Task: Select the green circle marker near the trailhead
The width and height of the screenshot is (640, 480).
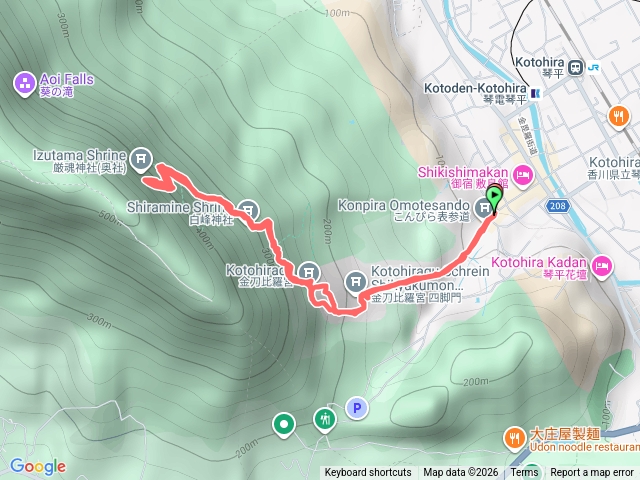Action: 284,424
